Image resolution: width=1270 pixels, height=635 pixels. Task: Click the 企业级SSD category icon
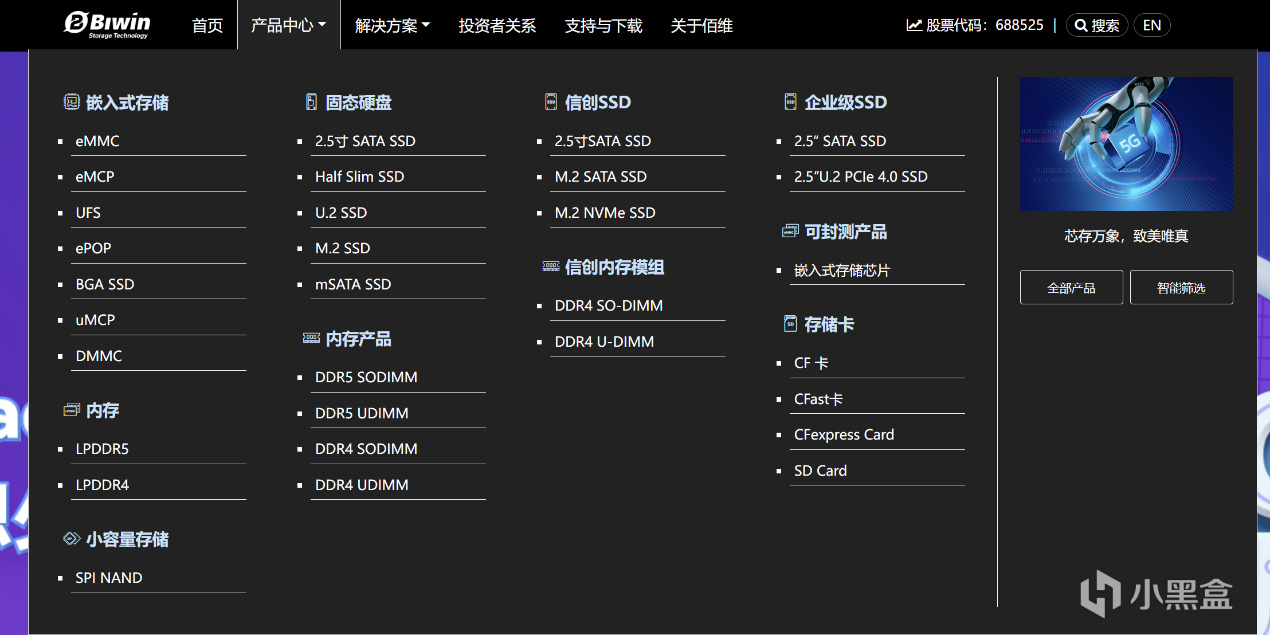point(790,102)
